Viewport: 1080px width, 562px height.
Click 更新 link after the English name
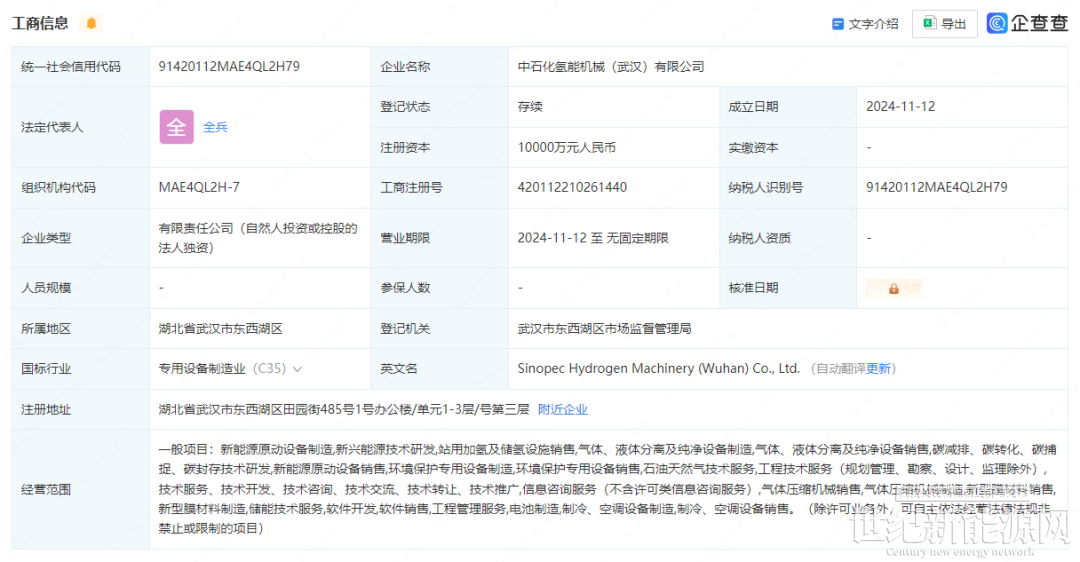(879, 369)
